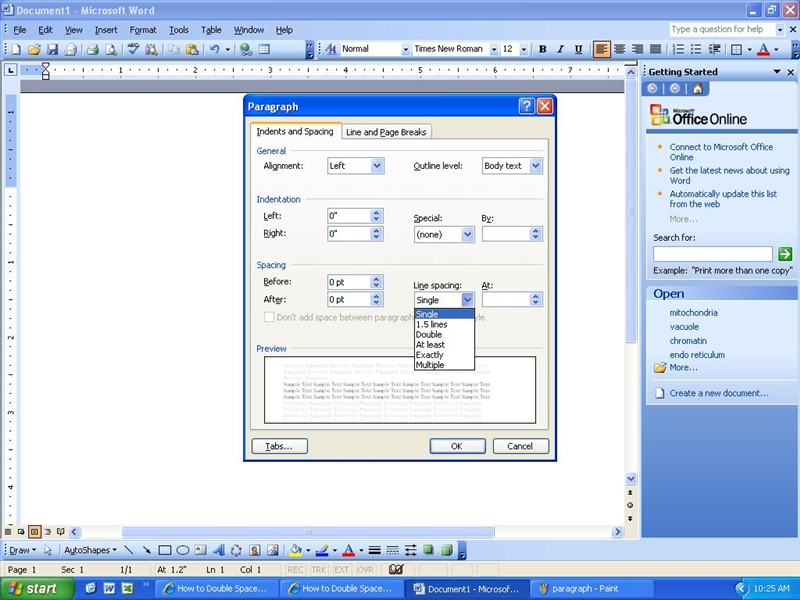The width and height of the screenshot is (800, 600).
Task: Switch to Line and Page Breaks tab
Action: (x=386, y=132)
